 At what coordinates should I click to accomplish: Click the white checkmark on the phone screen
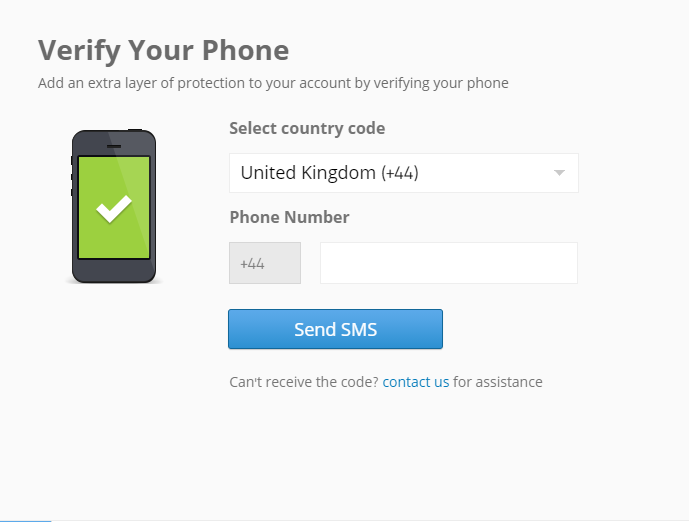(114, 209)
